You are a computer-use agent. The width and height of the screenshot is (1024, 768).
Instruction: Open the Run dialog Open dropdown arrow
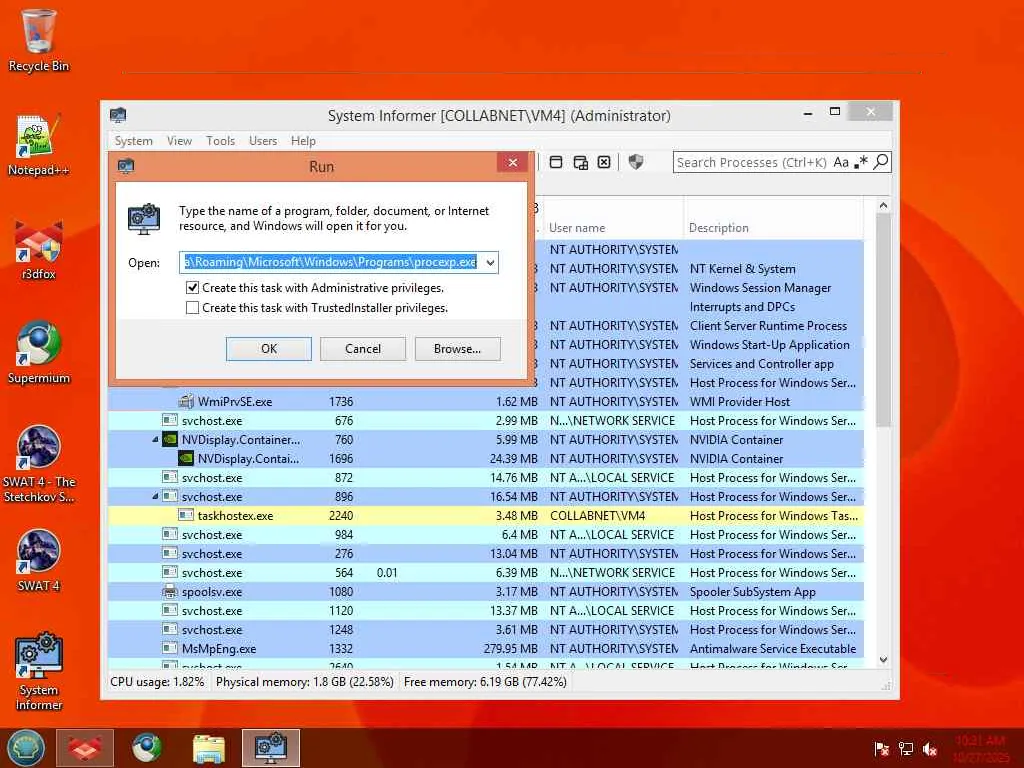(490, 263)
